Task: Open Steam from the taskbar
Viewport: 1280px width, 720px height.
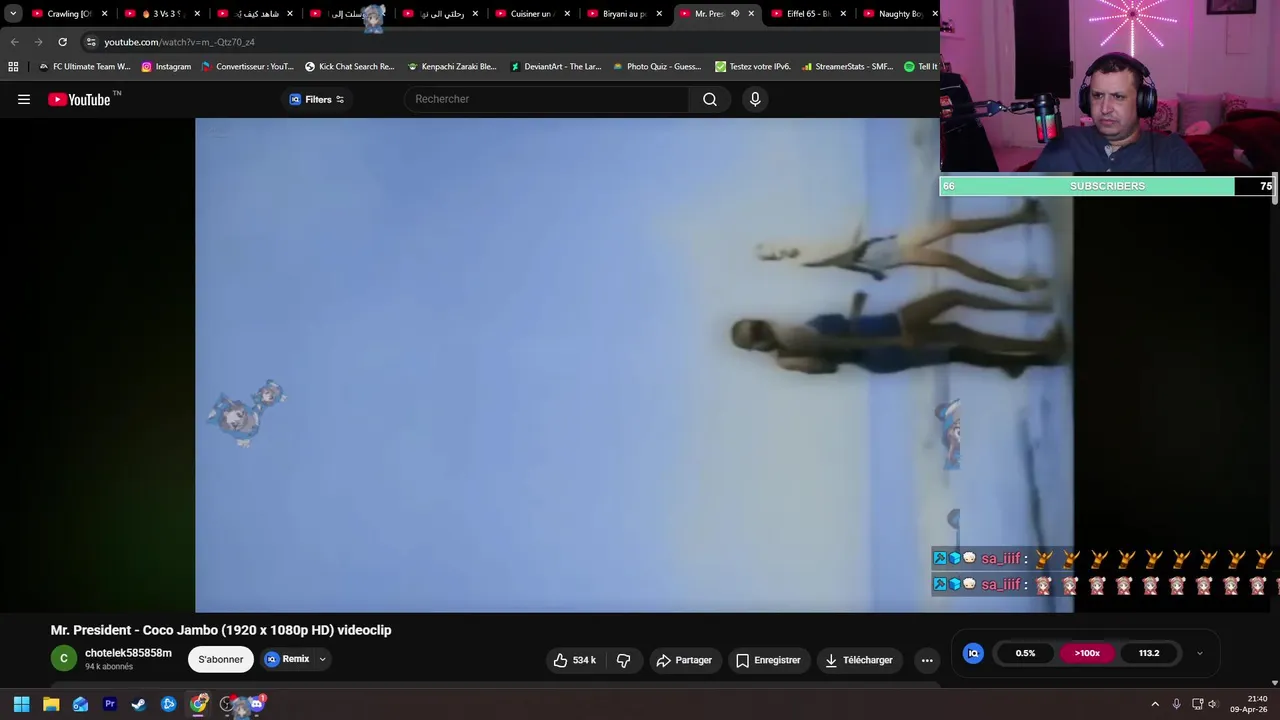Action: 139,704
